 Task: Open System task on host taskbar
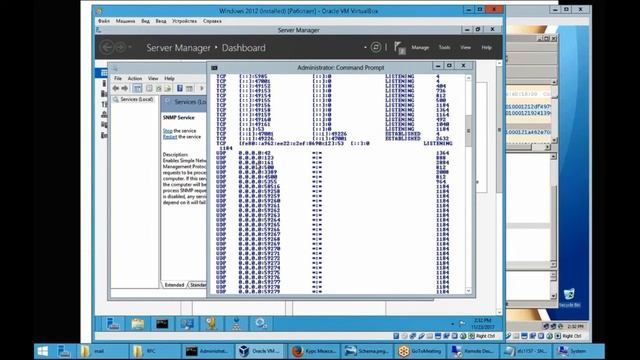coord(578,351)
